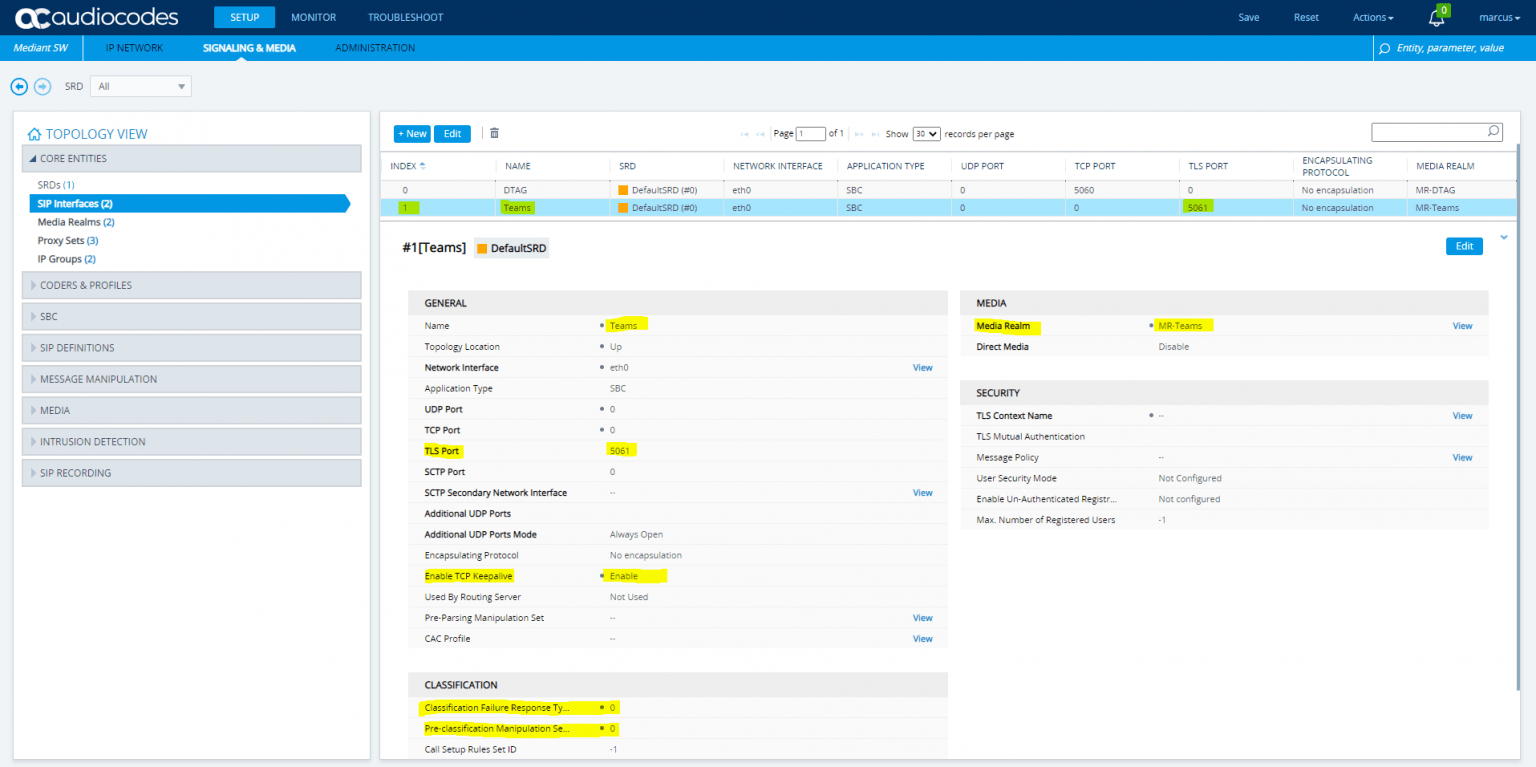Expand the Message Manipulation section
Image resolution: width=1536 pixels, height=767 pixels.
click(x=192, y=379)
